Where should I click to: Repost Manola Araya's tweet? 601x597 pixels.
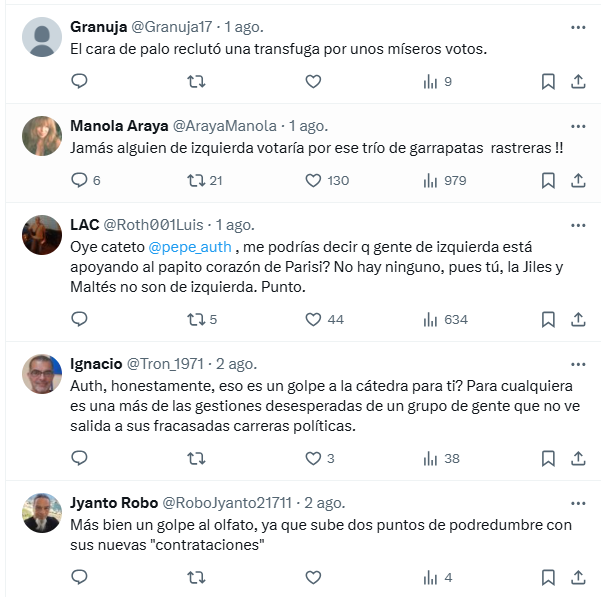[197, 180]
